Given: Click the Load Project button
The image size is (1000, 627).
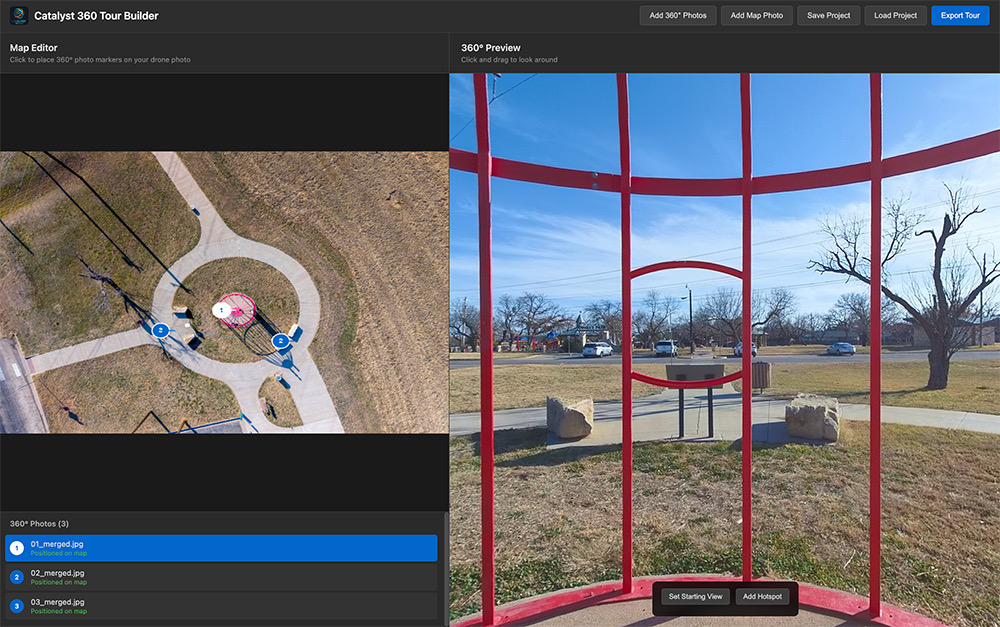Looking at the screenshot, I should point(895,16).
